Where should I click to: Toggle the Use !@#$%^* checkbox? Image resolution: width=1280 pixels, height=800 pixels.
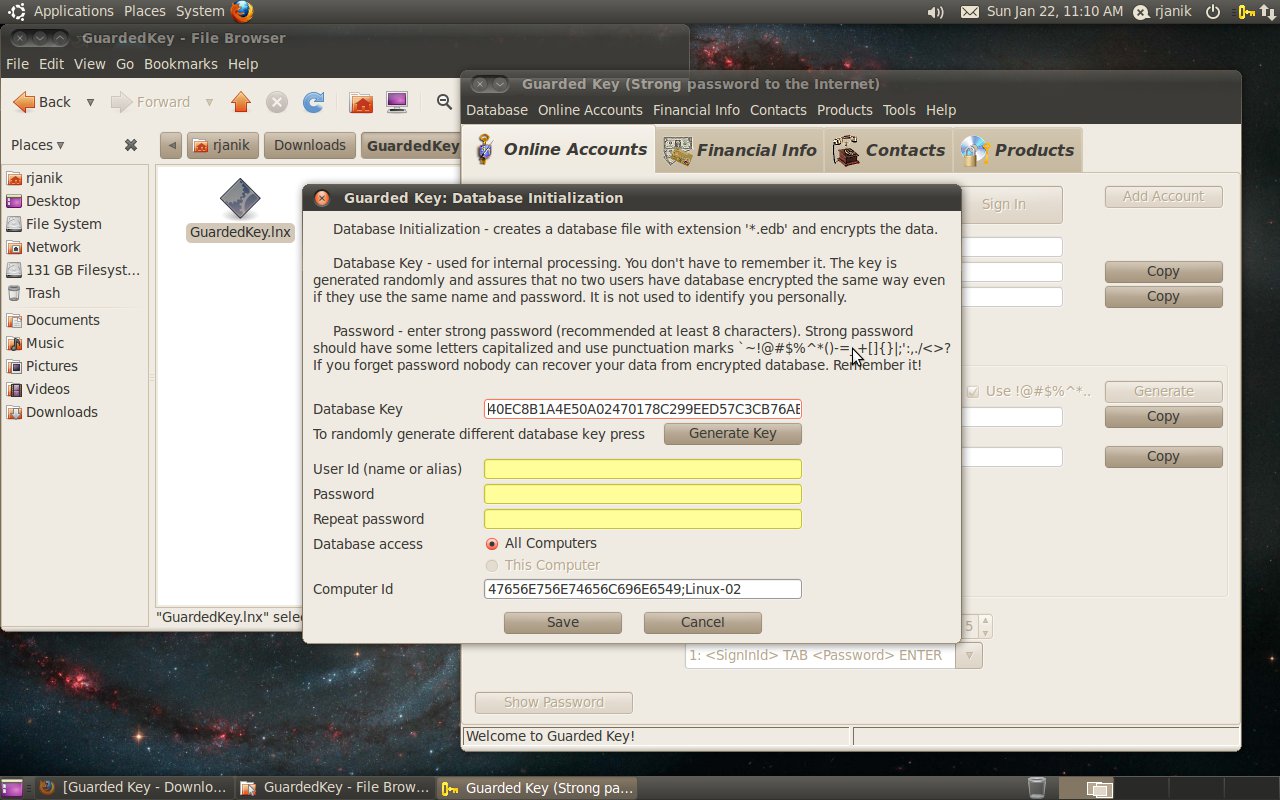(974, 391)
